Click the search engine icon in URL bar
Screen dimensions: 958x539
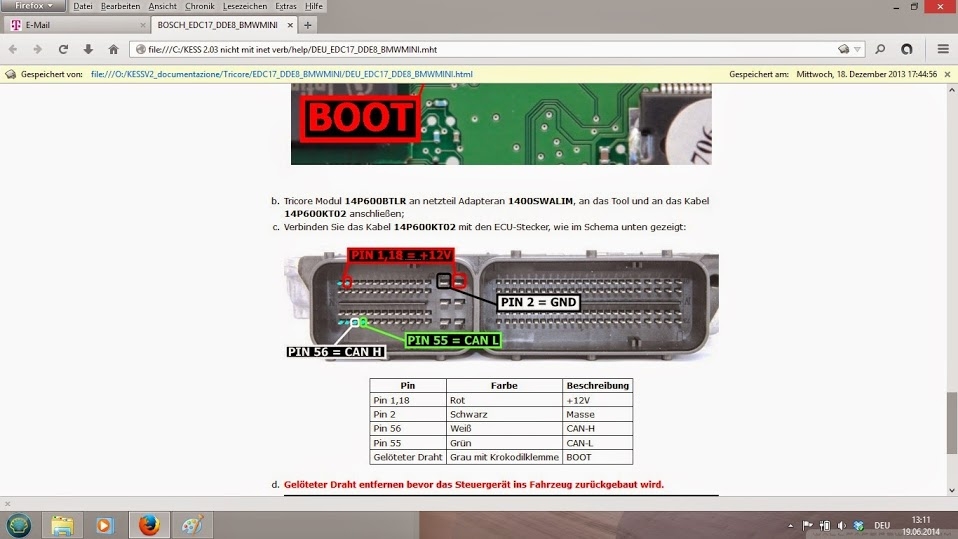(x=844, y=50)
